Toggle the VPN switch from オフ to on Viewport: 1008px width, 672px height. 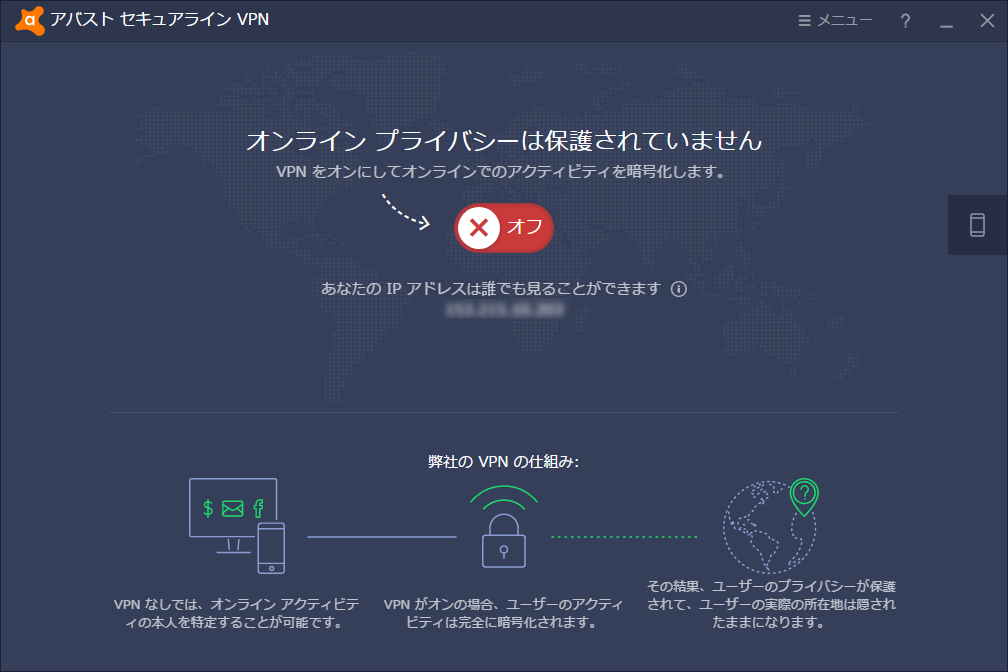[504, 228]
